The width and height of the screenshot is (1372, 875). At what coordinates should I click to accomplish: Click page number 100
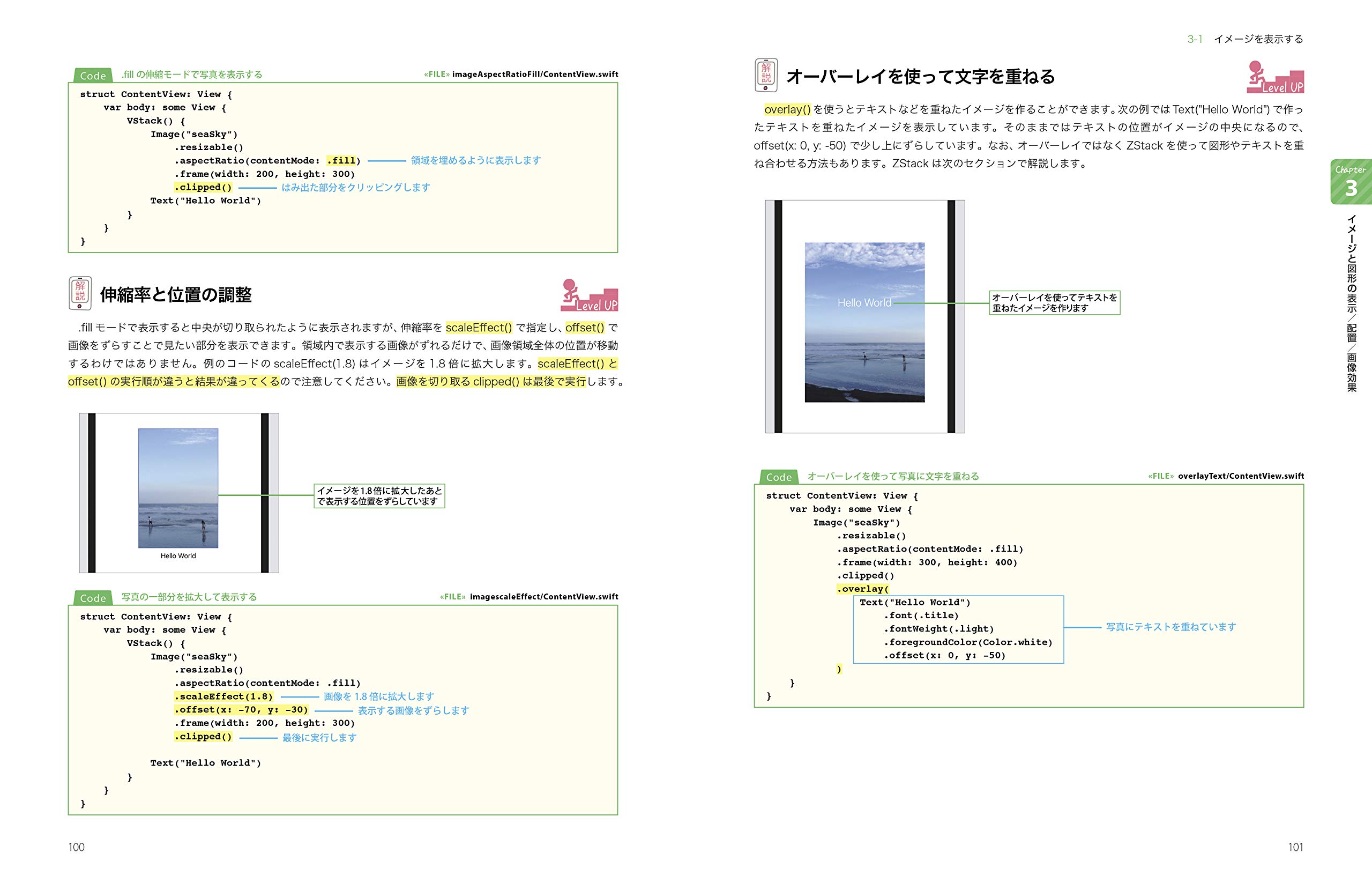[x=75, y=848]
